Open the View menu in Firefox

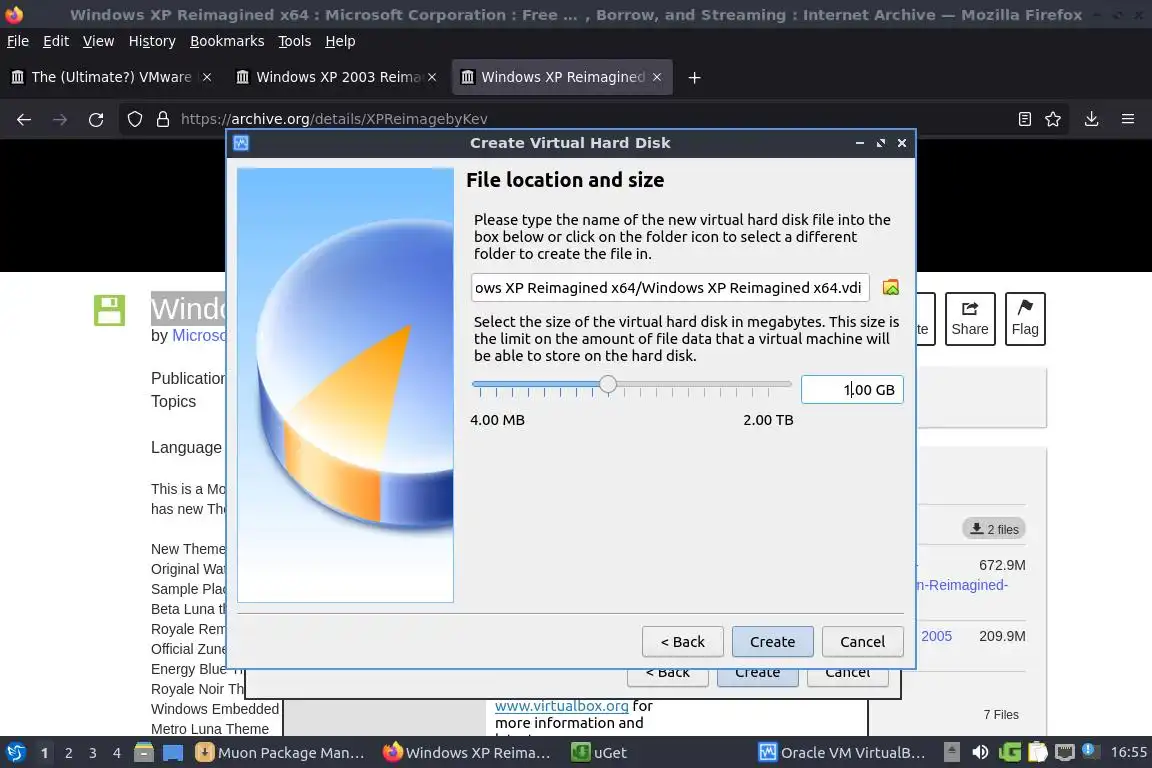(98, 41)
